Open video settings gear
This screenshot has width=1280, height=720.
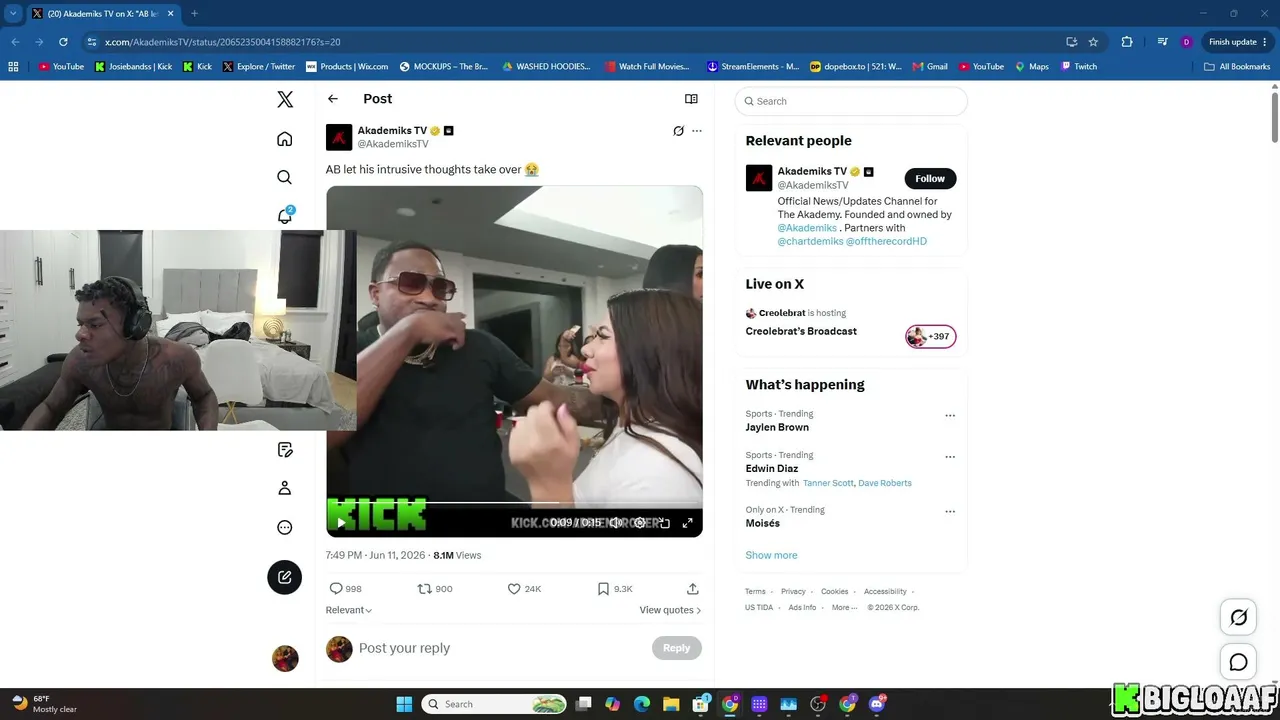coord(640,522)
